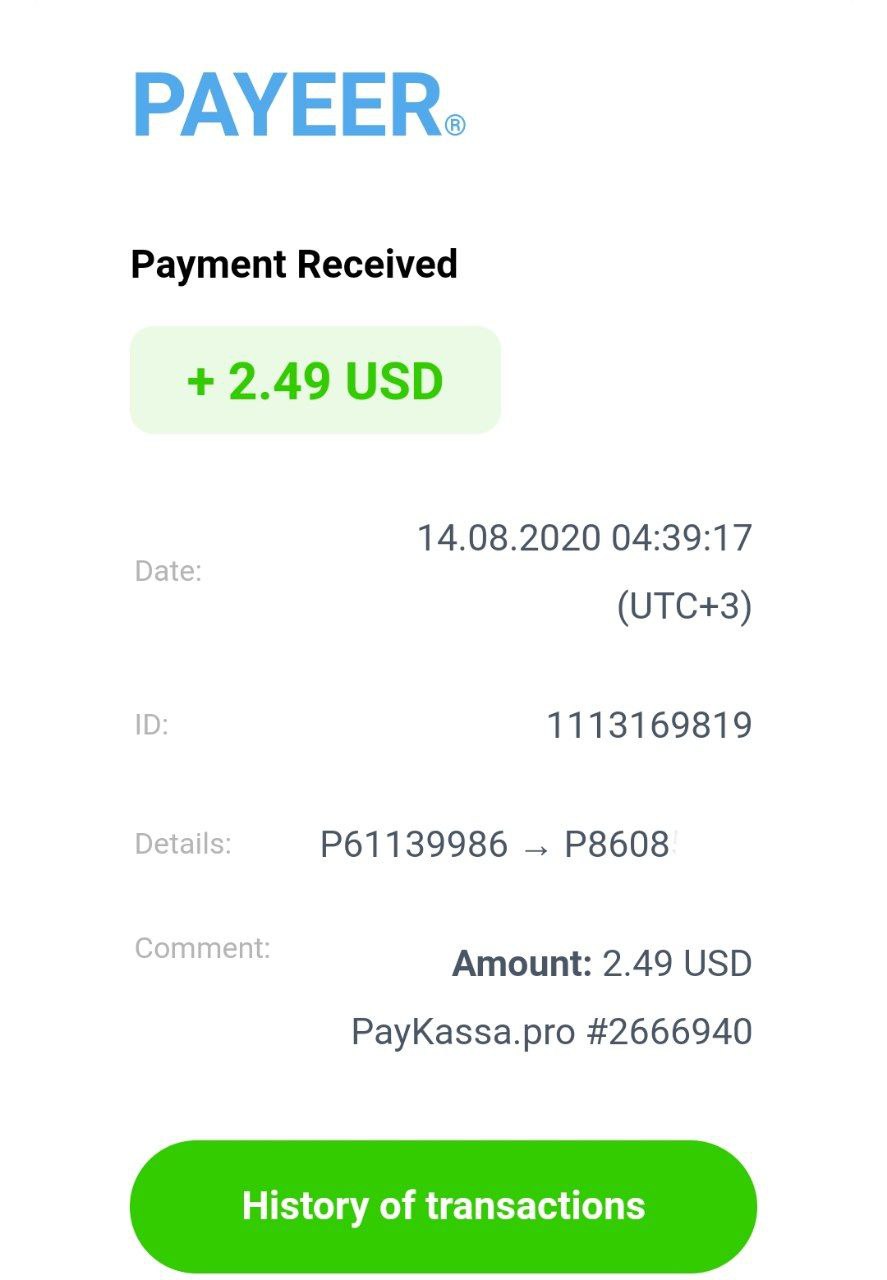Click the arrow between the account numbers

pyautogui.click(x=536, y=847)
